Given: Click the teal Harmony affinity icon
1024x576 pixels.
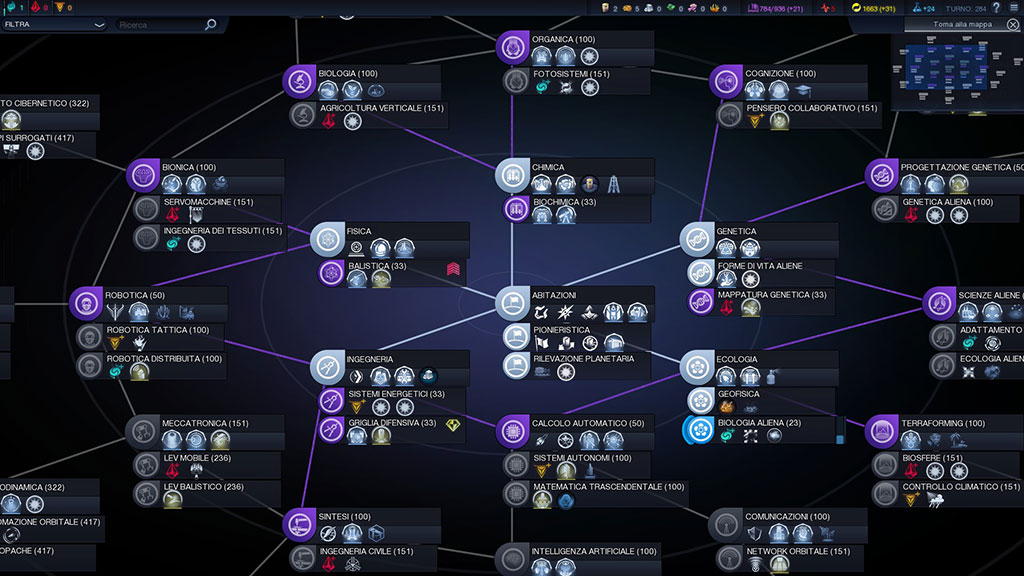Looking at the screenshot, I should [x=11, y=7].
